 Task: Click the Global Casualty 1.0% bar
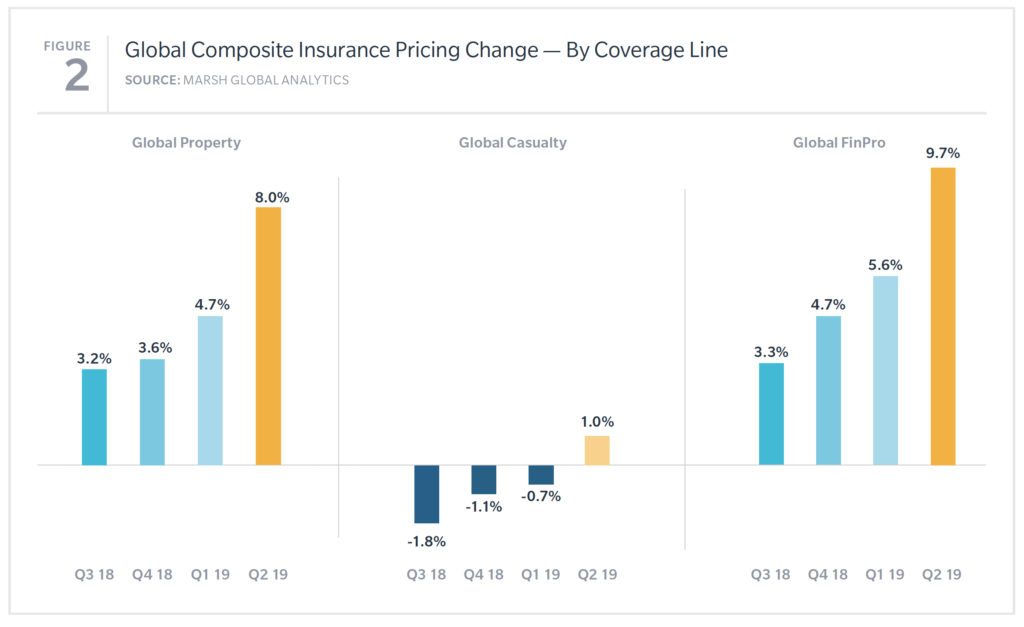[x=597, y=450]
